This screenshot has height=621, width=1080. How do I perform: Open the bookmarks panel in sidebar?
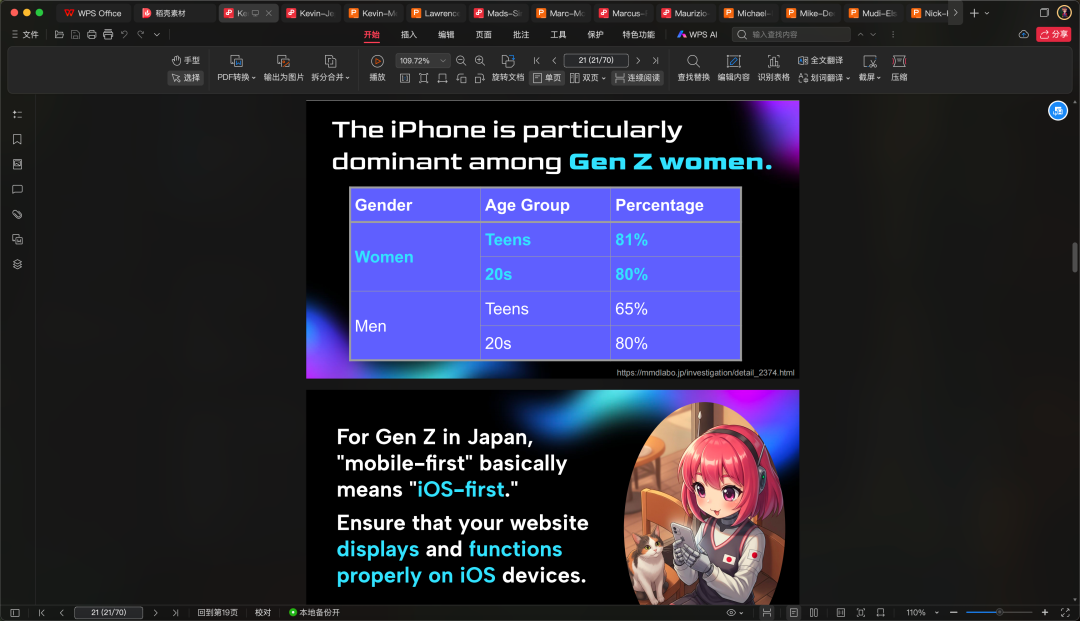[17, 139]
